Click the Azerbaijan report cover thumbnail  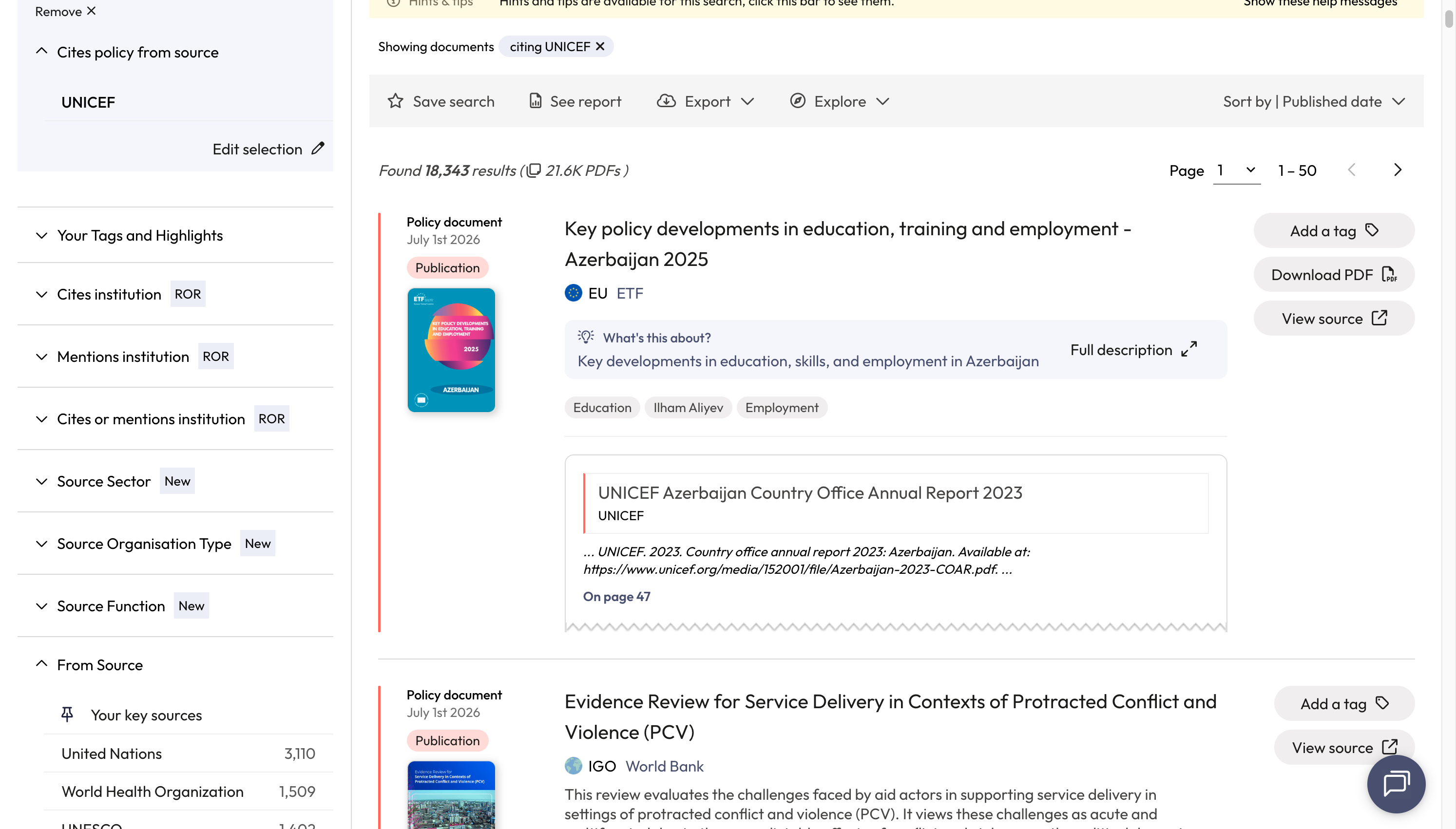click(x=451, y=350)
